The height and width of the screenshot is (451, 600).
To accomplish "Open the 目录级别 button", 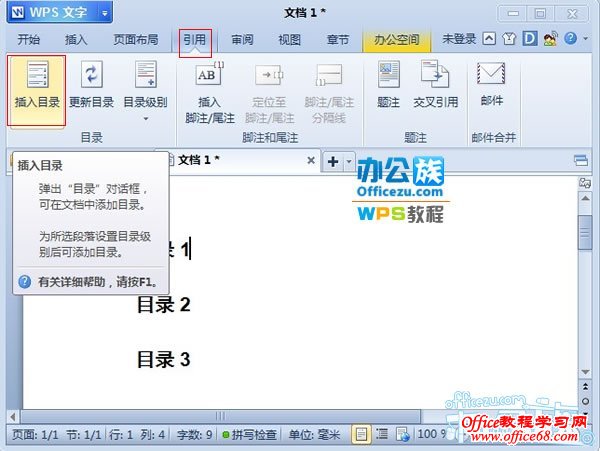I will (145, 90).
